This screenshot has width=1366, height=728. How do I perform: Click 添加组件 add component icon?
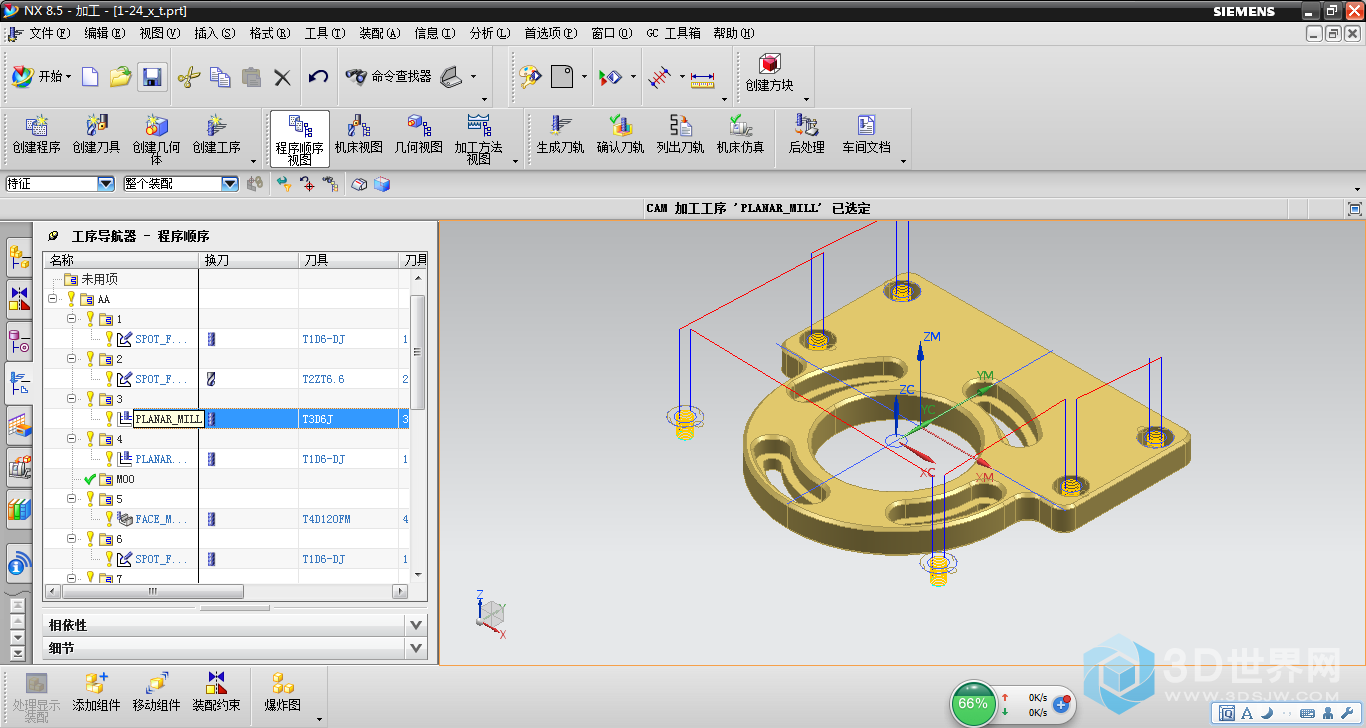96,692
